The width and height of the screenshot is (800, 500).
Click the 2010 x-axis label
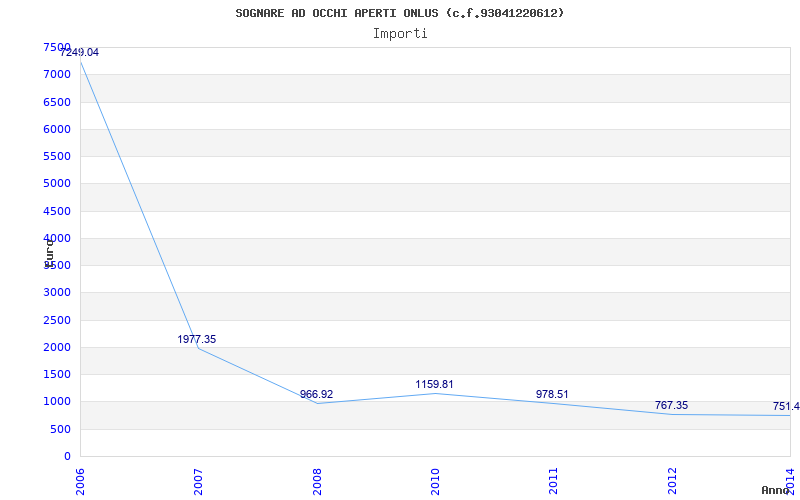pyautogui.click(x=435, y=481)
